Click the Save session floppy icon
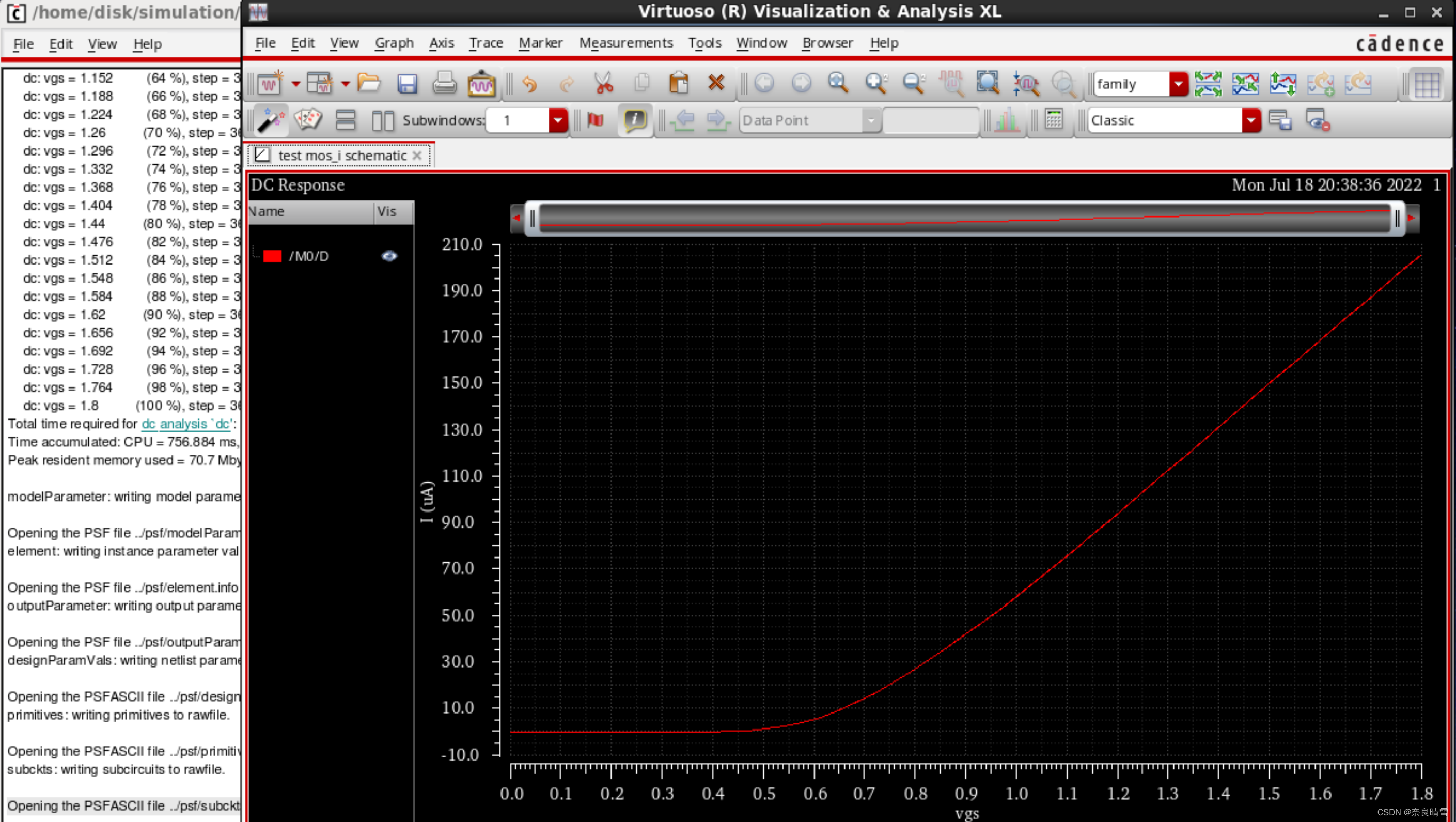The width and height of the screenshot is (1456, 822). (406, 84)
